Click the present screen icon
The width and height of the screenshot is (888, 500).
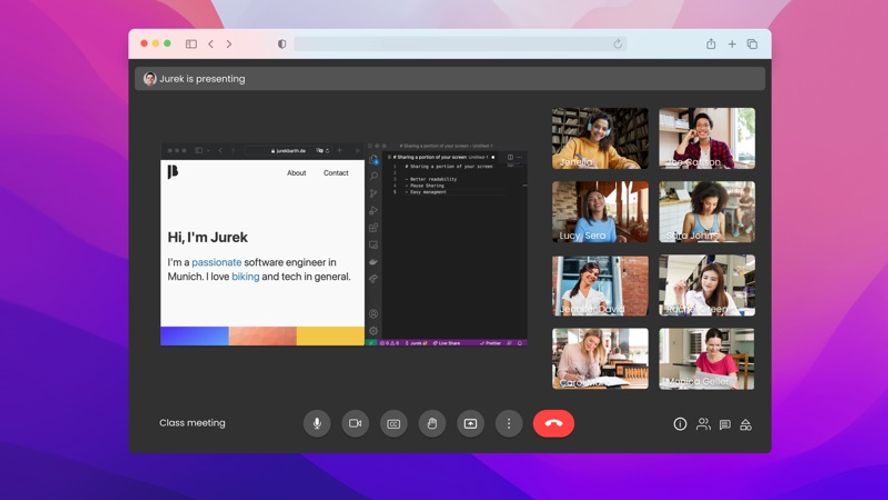470,423
